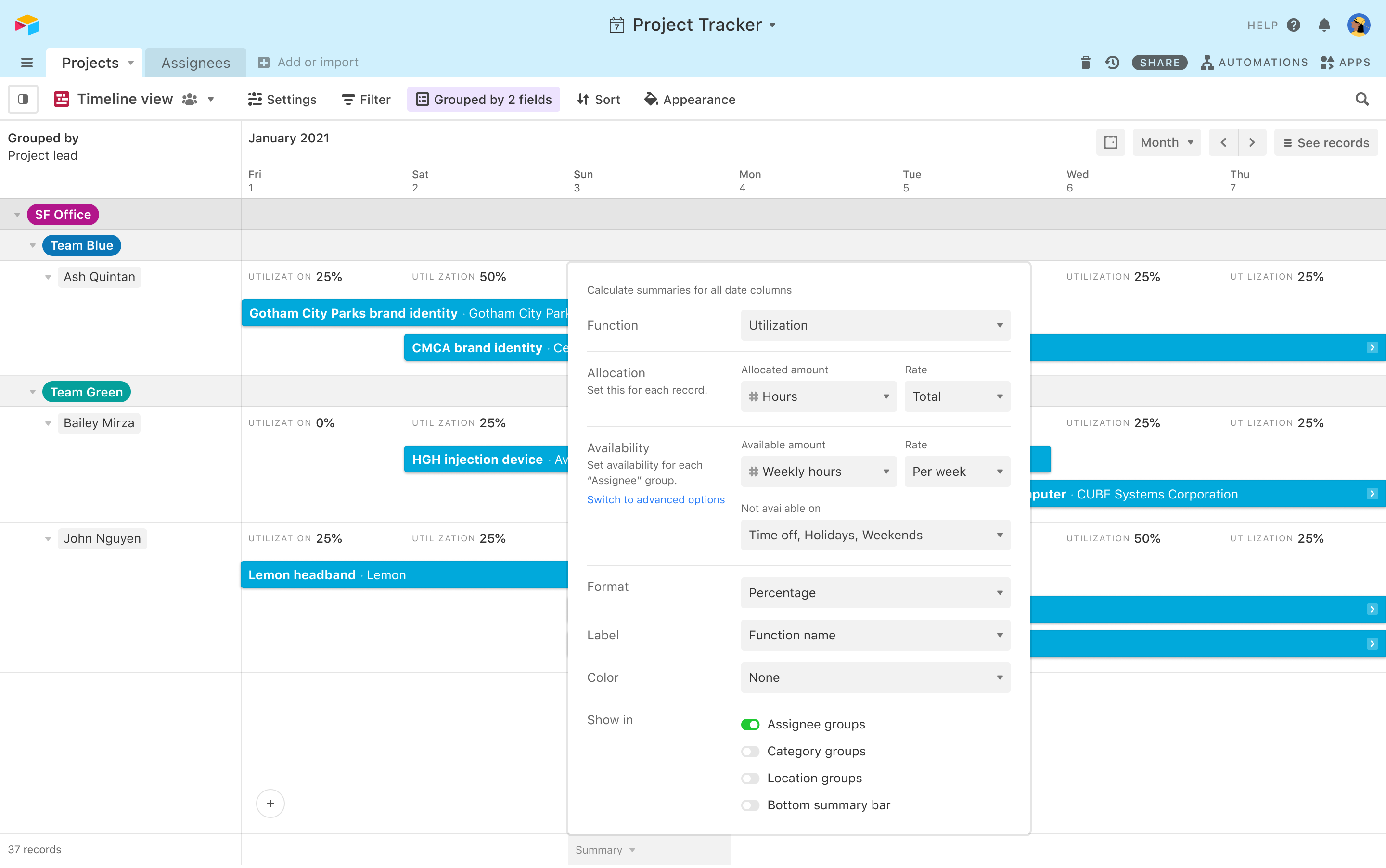Open the hamburger navigation menu
The width and height of the screenshot is (1386, 868).
26,62
